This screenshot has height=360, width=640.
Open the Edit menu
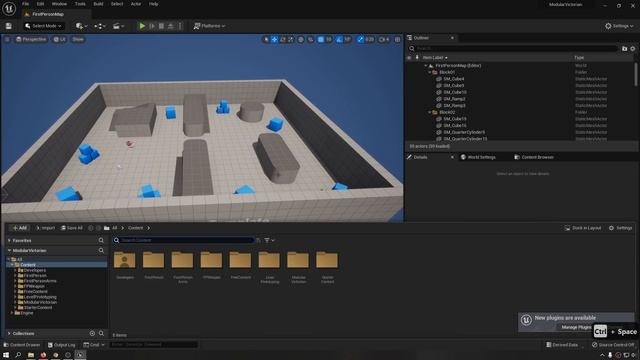[x=40, y=4]
